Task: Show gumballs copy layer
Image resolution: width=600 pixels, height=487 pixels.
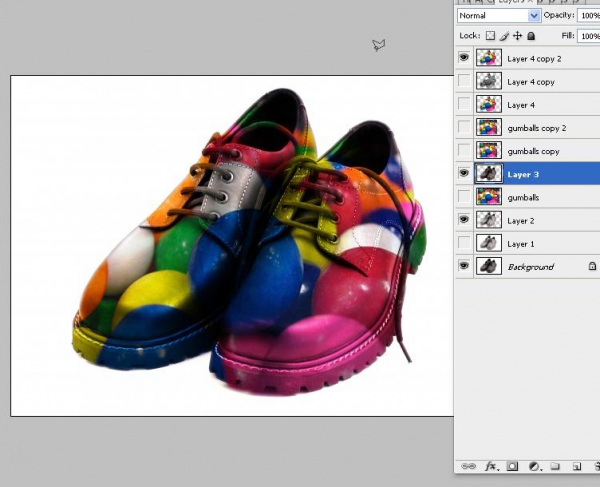Action: pos(464,150)
